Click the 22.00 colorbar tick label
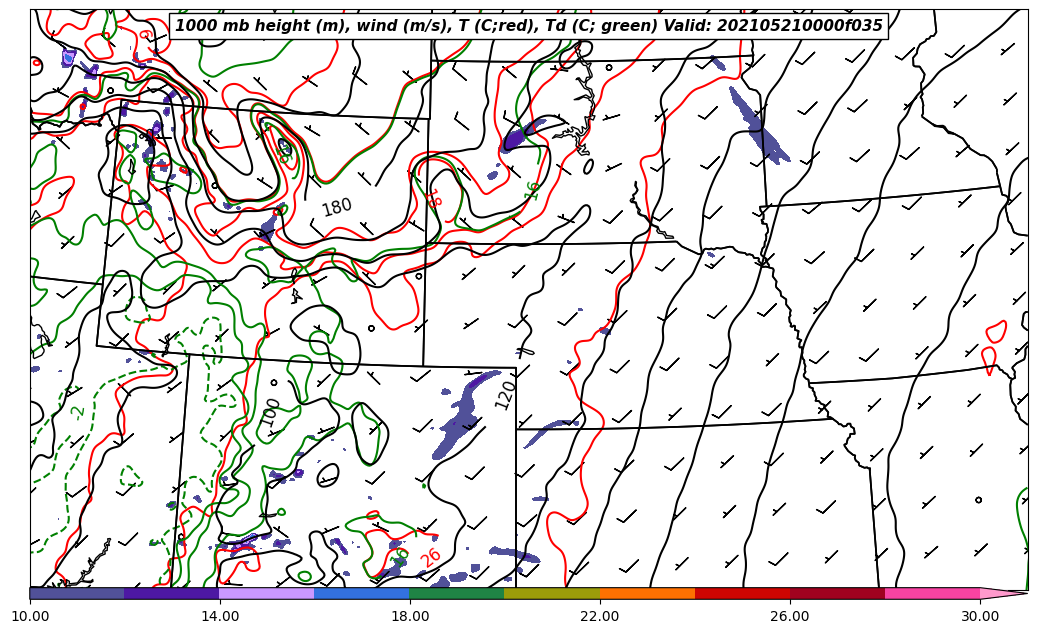The image size is (1037, 633). (x=599, y=617)
